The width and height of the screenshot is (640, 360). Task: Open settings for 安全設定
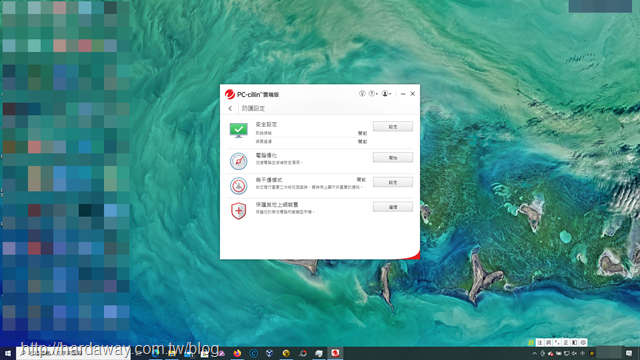pyautogui.click(x=393, y=127)
